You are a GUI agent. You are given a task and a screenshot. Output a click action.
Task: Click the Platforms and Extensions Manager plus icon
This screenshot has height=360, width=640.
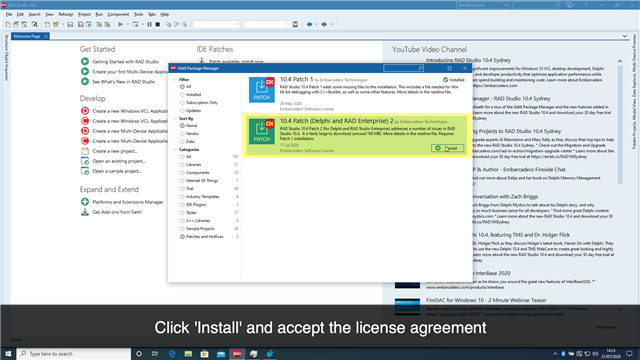85,202
